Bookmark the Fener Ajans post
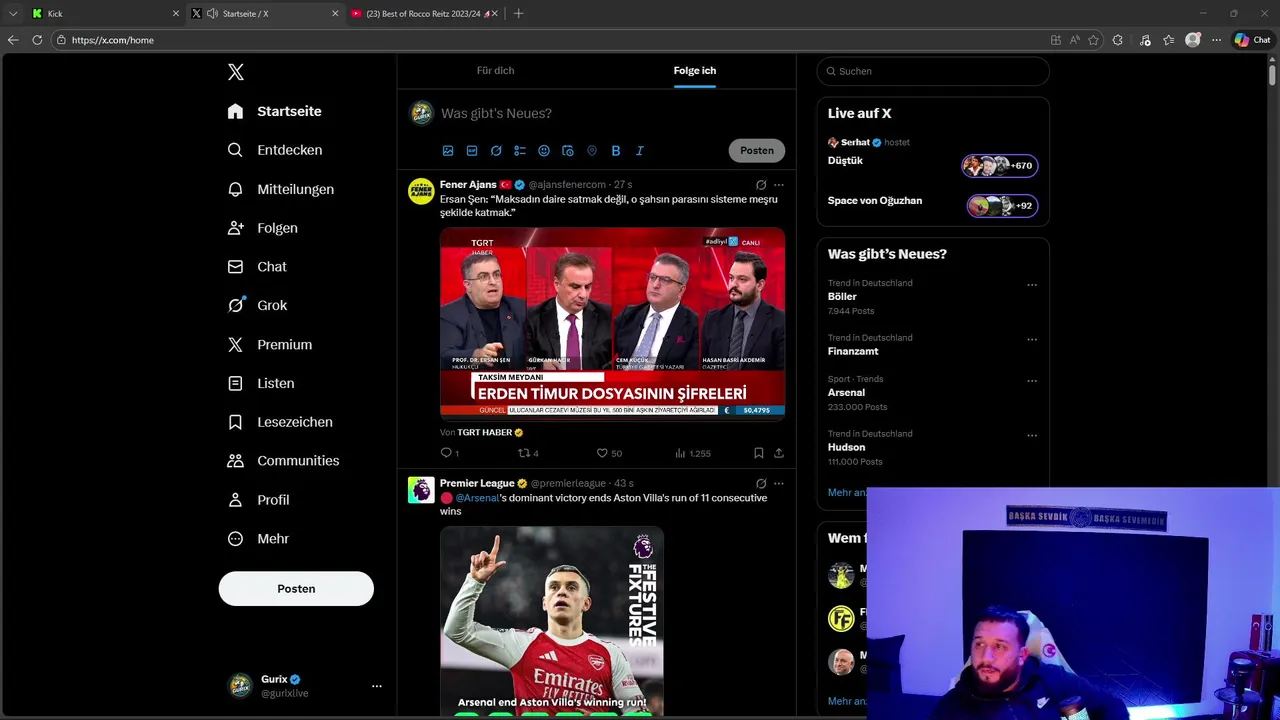The width and height of the screenshot is (1280, 720). tap(759, 453)
